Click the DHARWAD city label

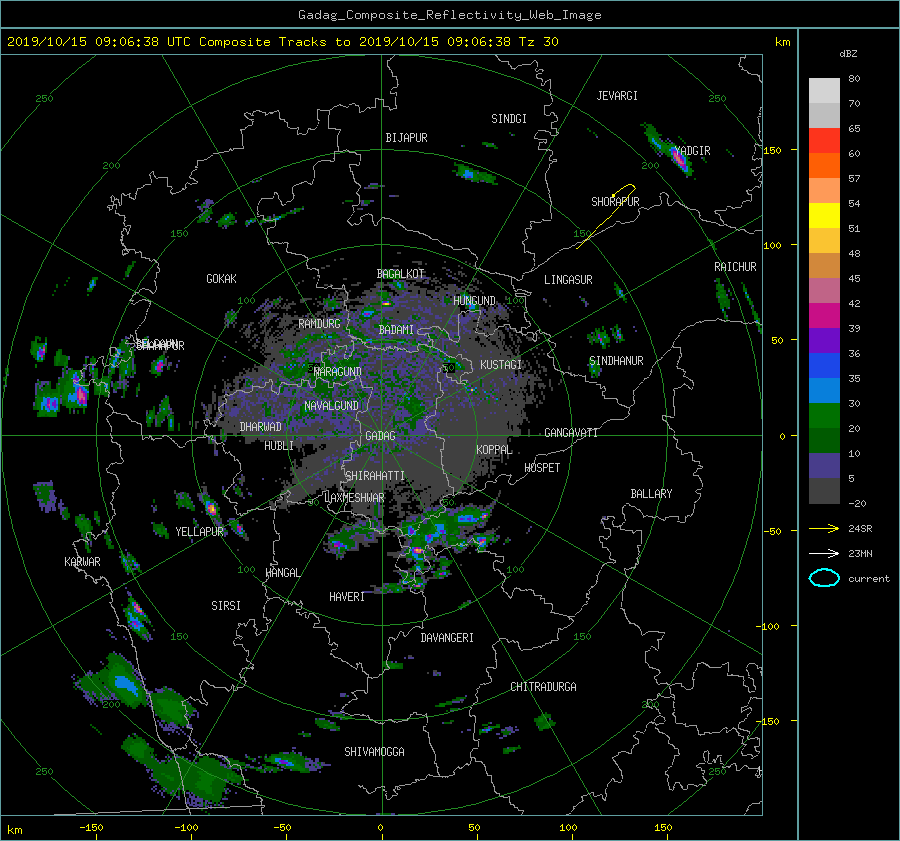260,427
